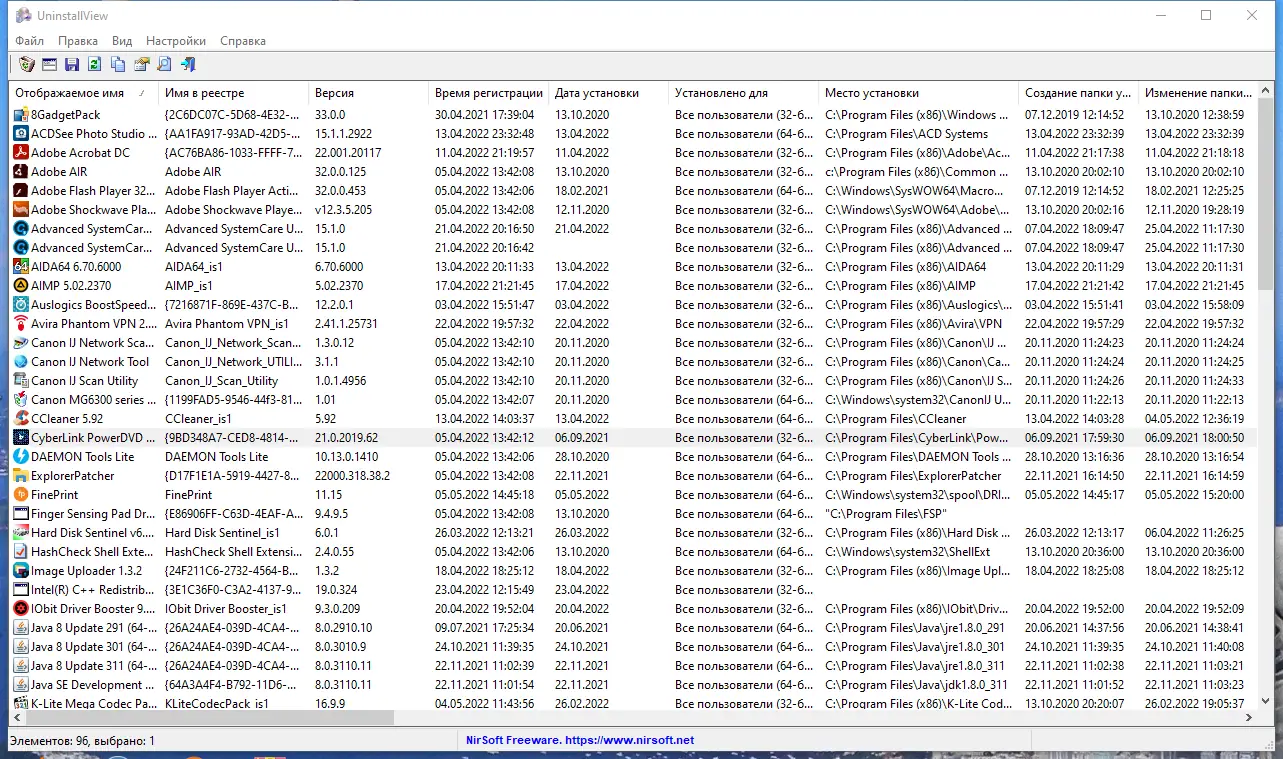Click the Adobe Acrobat DC icon
1283x759 pixels.
click(21, 153)
